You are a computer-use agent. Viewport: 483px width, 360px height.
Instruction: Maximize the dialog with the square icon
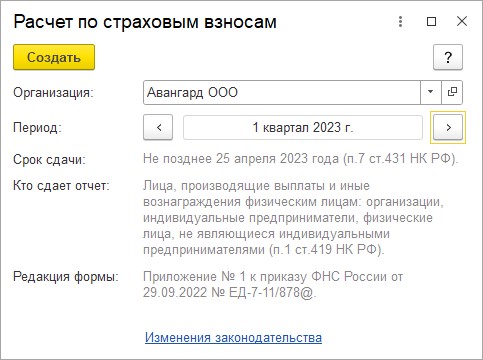pos(431,22)
